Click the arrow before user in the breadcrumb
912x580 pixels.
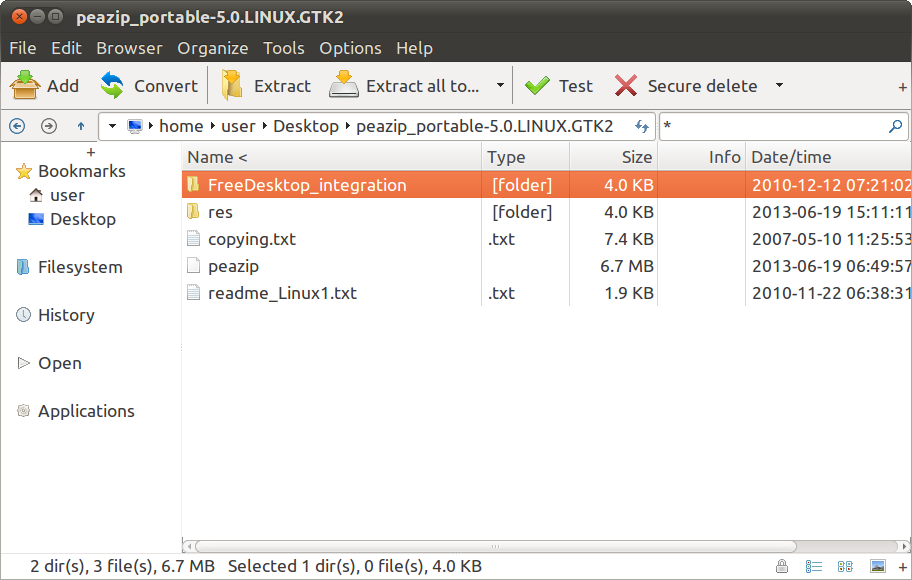pos(213,126)
